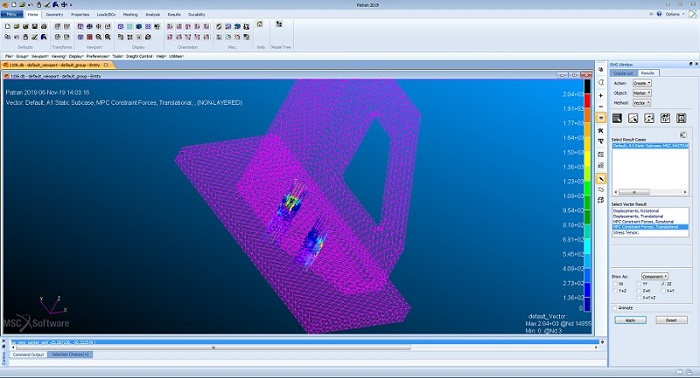Switch to the Meshing ribbon tab
This screenshot has width=700, height=378.
130,14
